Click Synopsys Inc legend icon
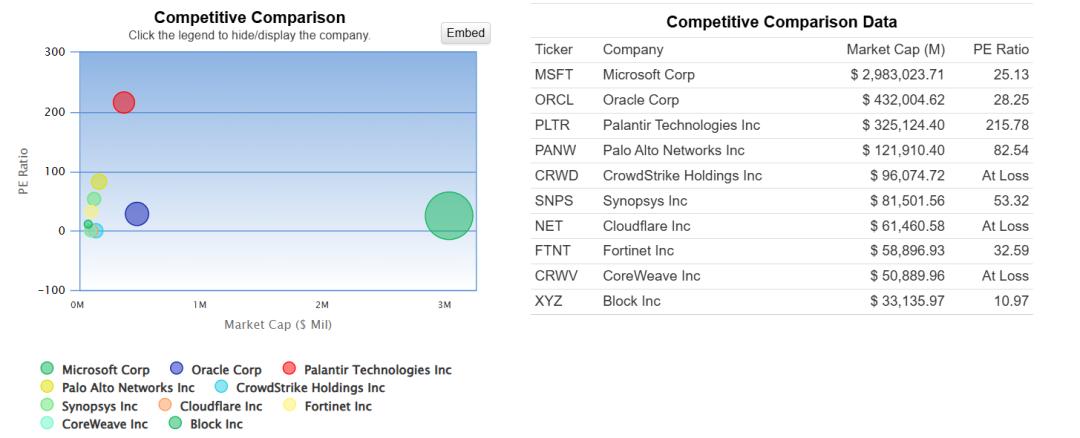 tap(47, 406)
